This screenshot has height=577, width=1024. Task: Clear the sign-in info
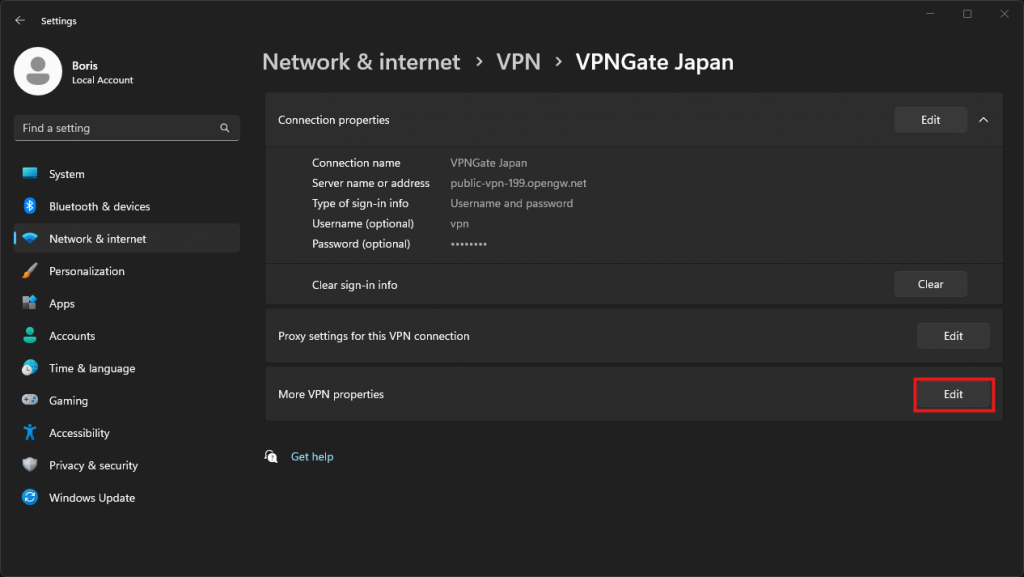tap(930, 284)
